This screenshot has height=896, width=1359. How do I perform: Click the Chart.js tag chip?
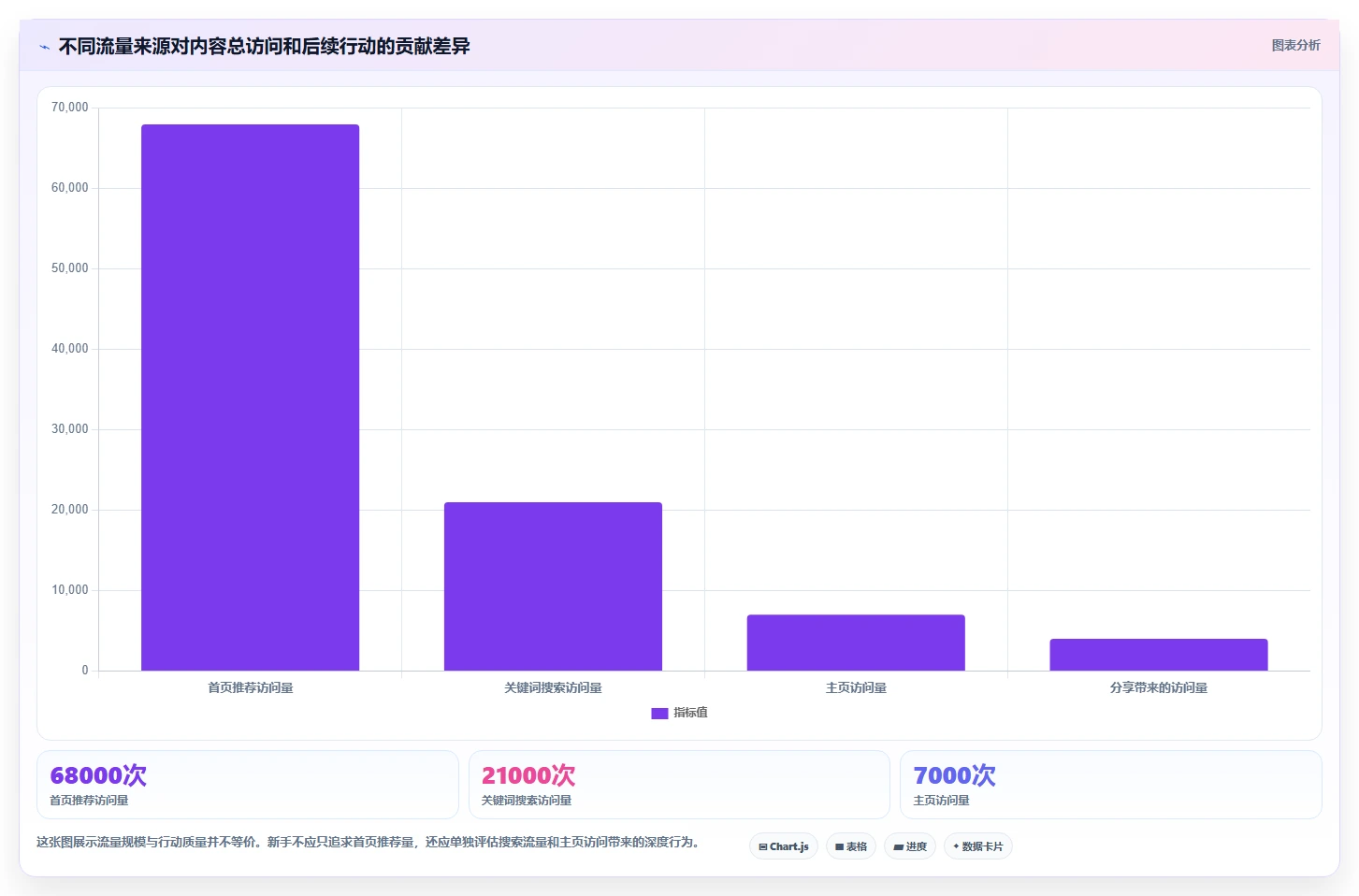click(784, 846)
